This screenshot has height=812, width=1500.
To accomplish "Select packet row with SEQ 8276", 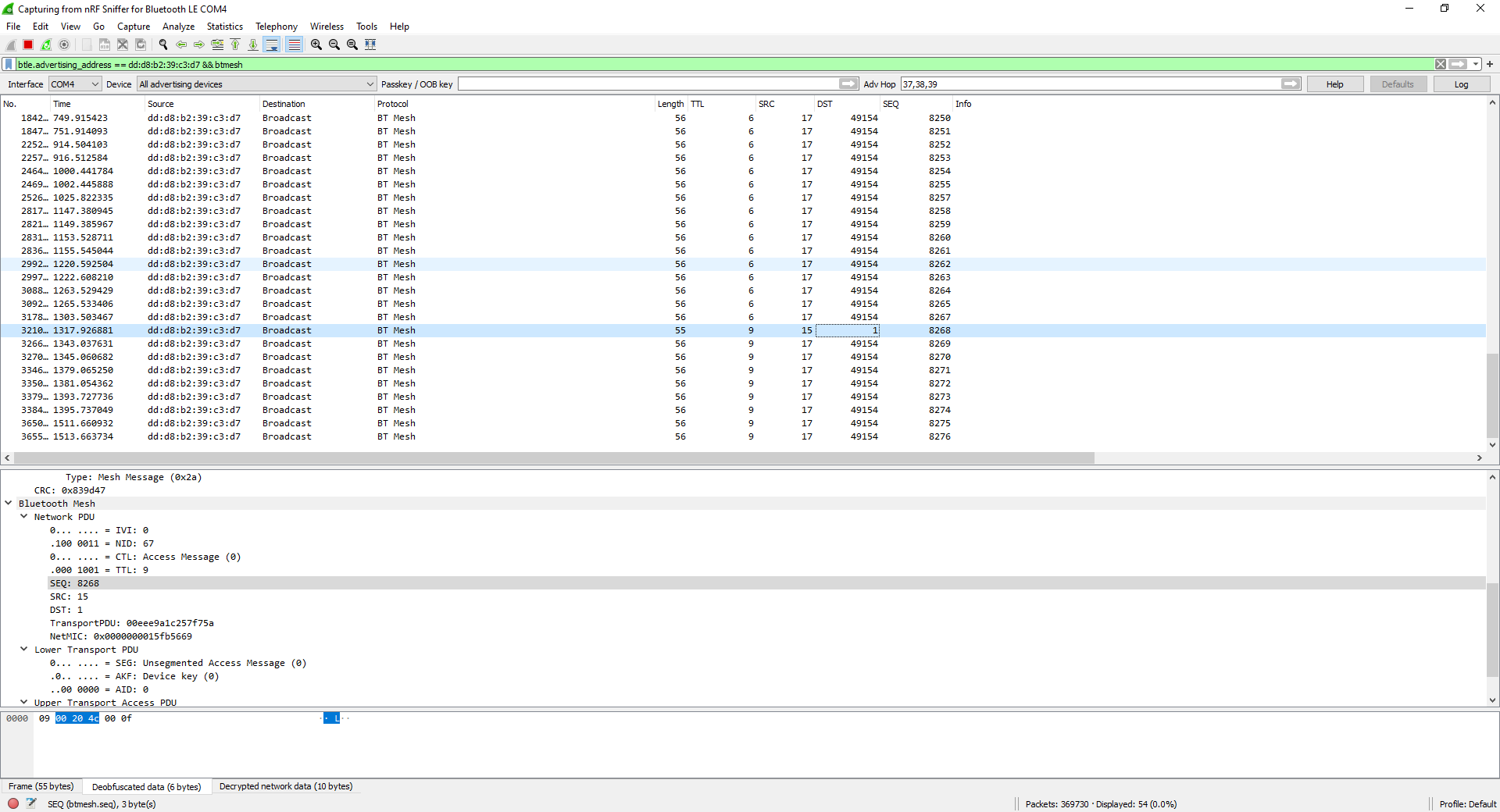I will click(742, 436).
